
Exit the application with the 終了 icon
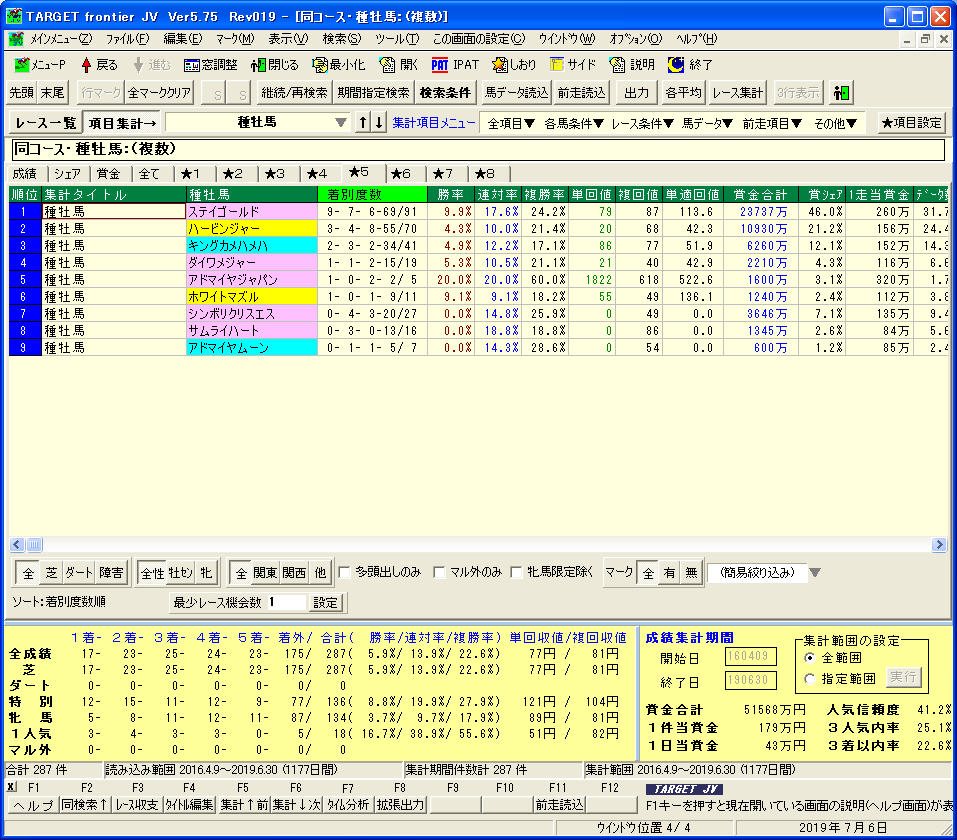click(690, 65)
